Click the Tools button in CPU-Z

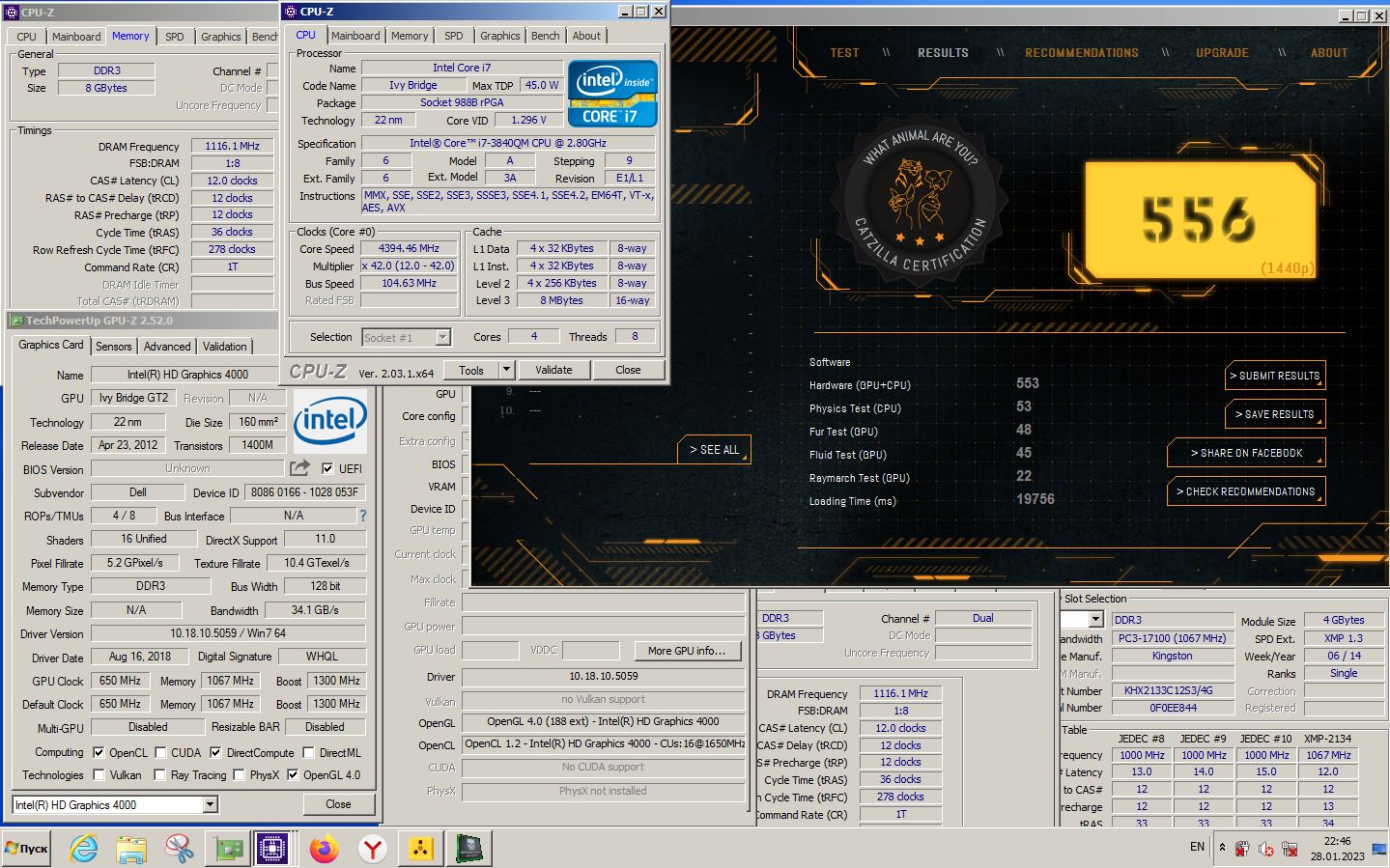pos(471,370)
